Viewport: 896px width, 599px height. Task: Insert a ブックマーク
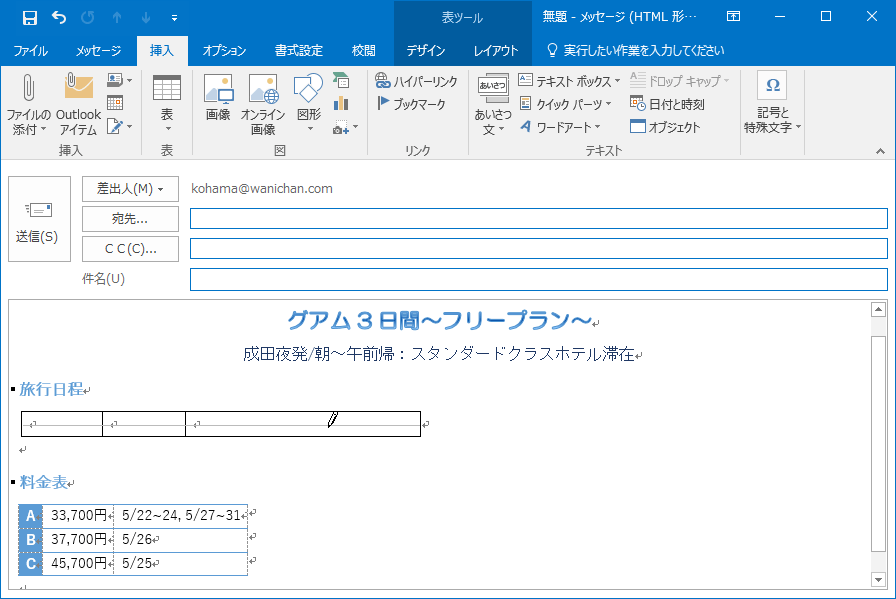click(411, 104)
